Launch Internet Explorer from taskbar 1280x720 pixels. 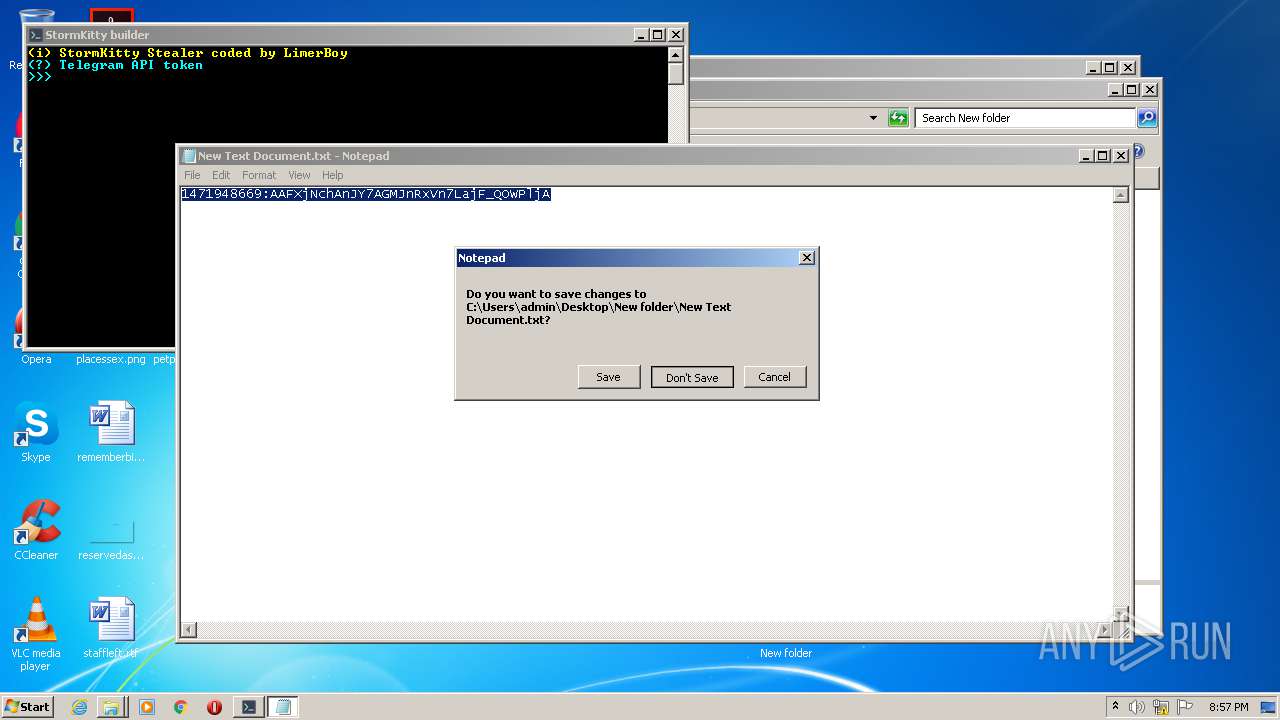pos(79,707)
